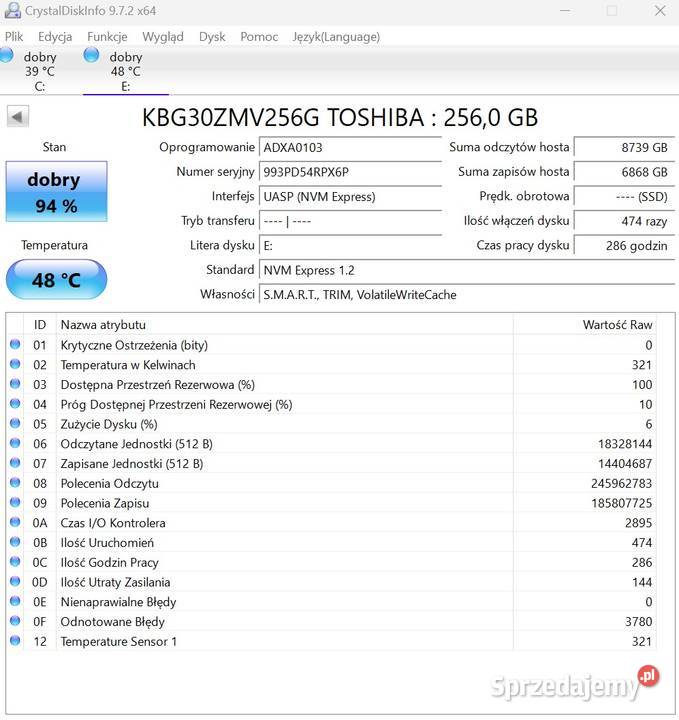Click status dot for Odnotowane Błędy row
Image resolution: width=679 pixels, height=720 pixels.
15,620
